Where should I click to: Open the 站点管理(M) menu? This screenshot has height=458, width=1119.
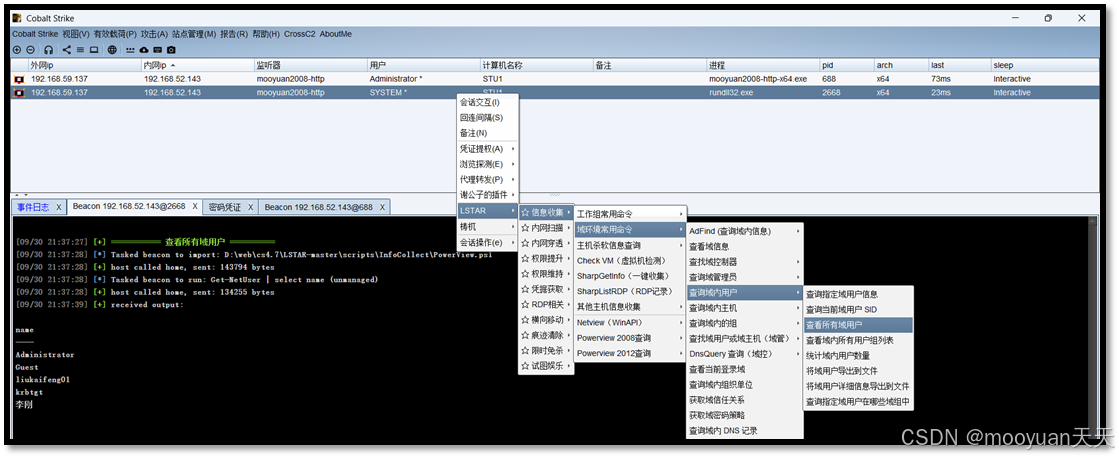click(193, 34)
